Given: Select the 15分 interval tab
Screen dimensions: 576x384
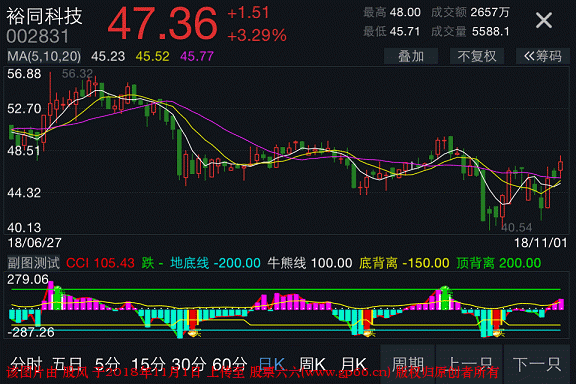Looking at the screenshot, I should pyautogui.click(x=148, y=365).
